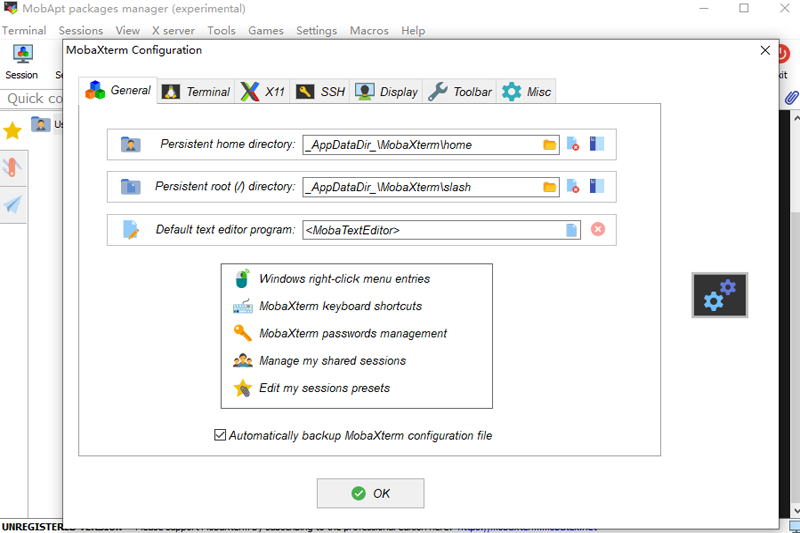800x533 pixels.
Task: Clear default text editor with red X
Action: [598, 229]
